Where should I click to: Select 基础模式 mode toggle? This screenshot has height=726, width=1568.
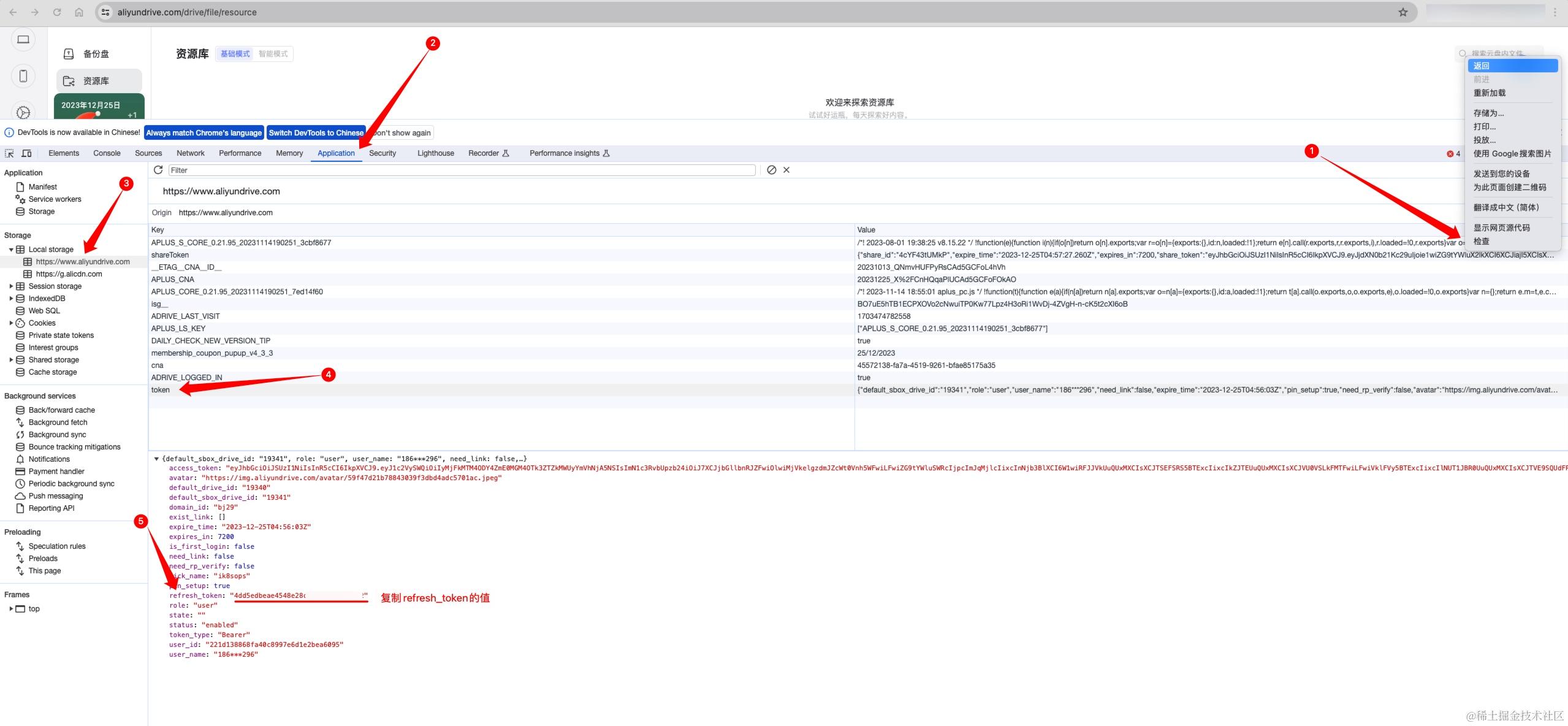pyautogui.click(x=235, y=54)
